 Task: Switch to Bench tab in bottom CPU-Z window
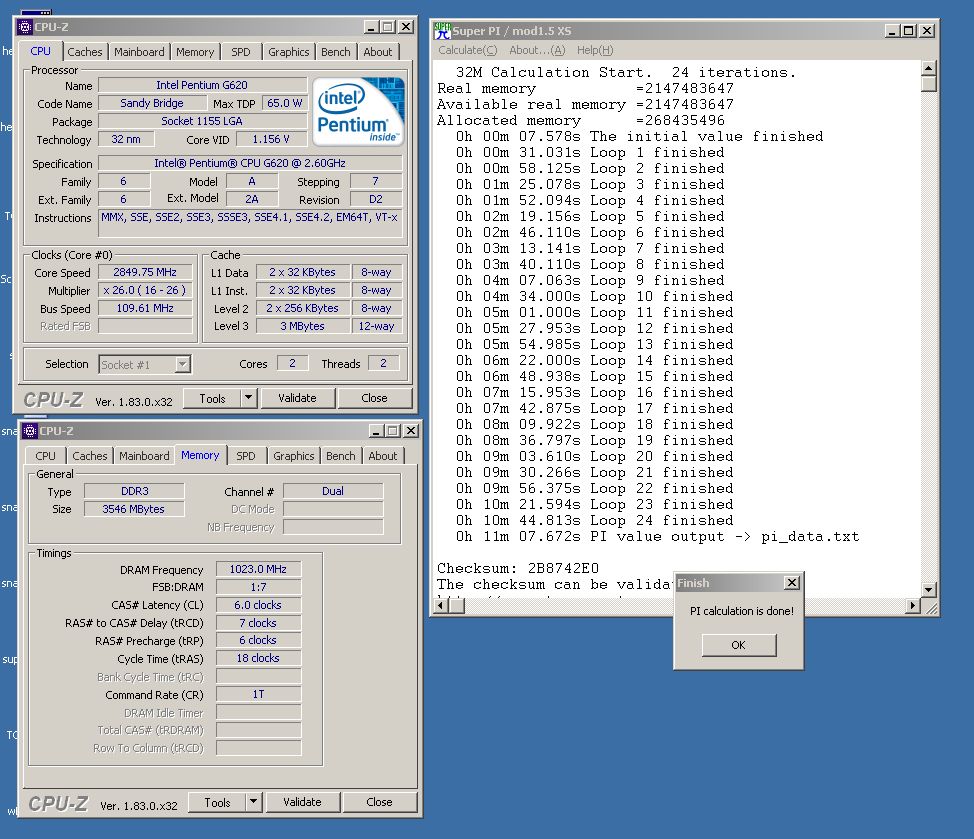click(340, 455)
